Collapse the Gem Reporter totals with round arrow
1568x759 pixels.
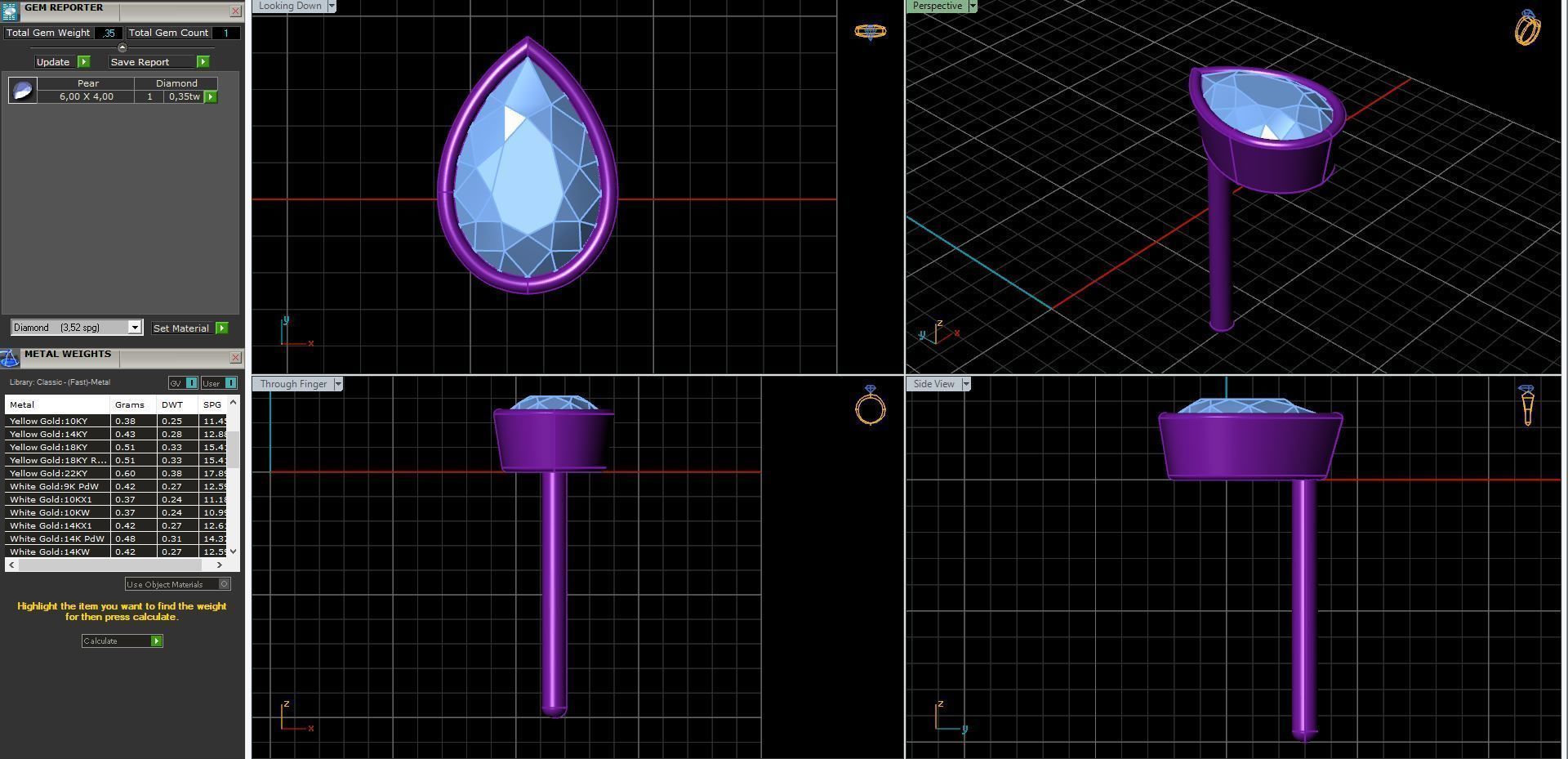pos(122,47)
